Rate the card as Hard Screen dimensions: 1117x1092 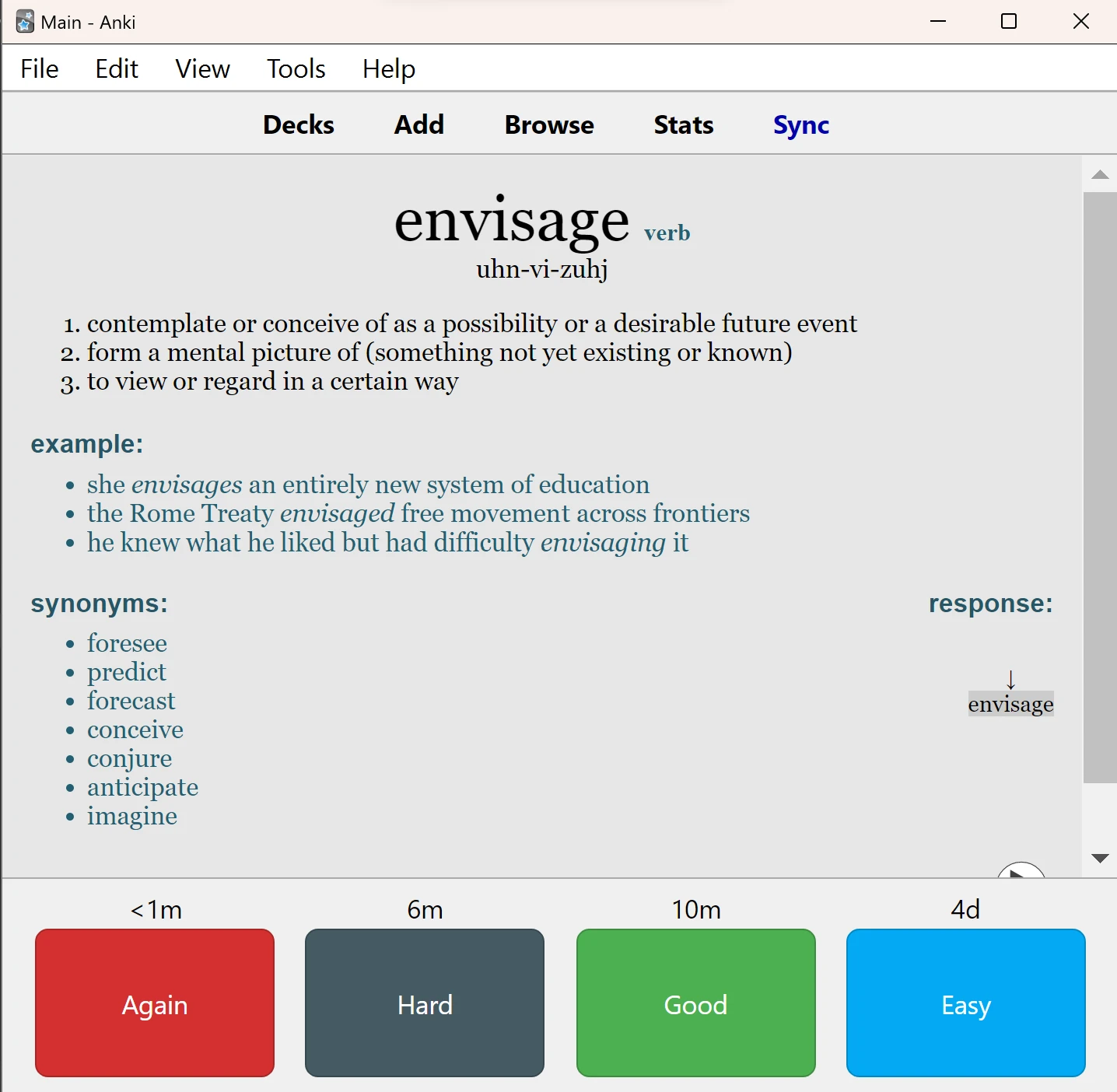[425, 1003]
